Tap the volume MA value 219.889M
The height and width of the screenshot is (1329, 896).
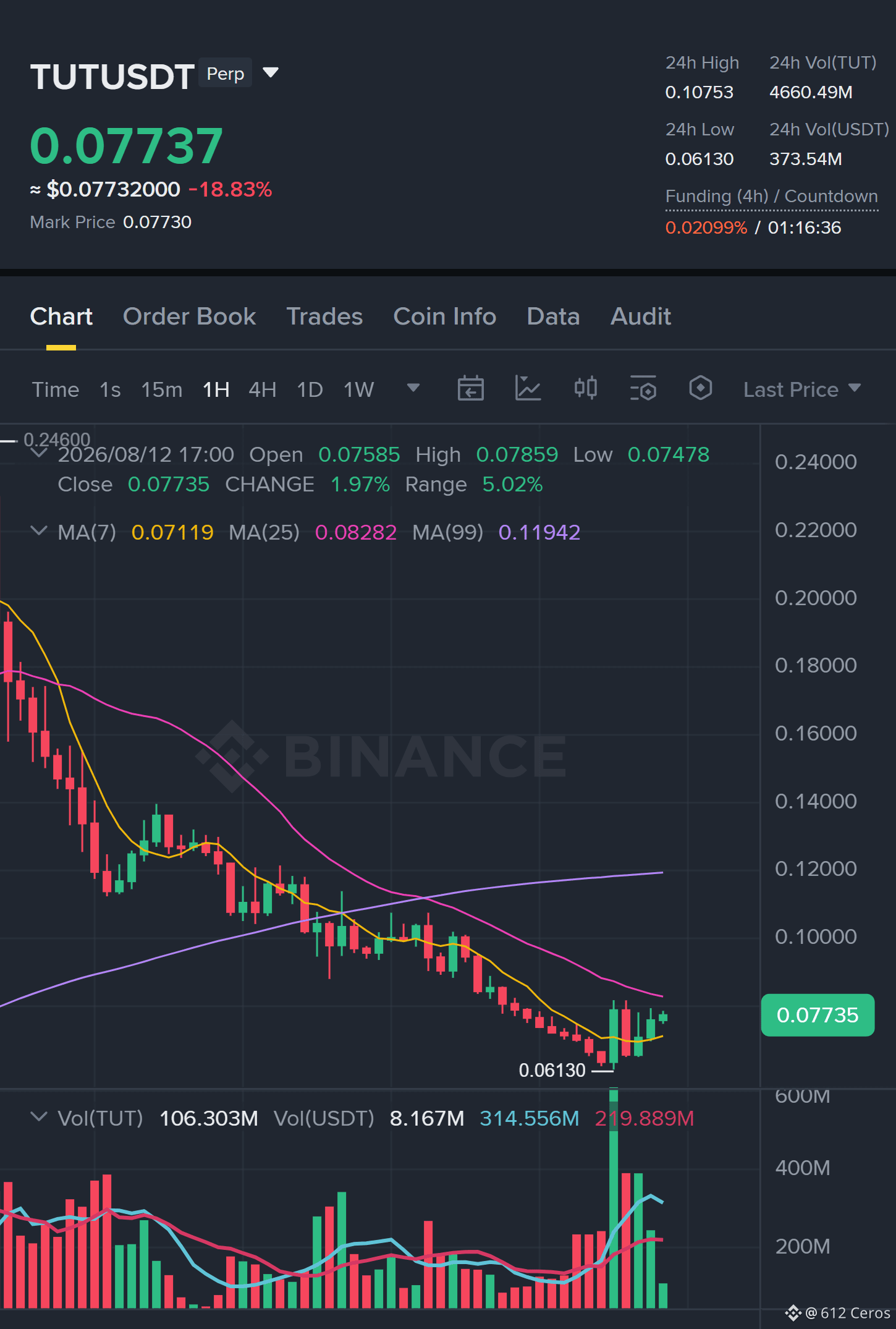point(645,1118)
